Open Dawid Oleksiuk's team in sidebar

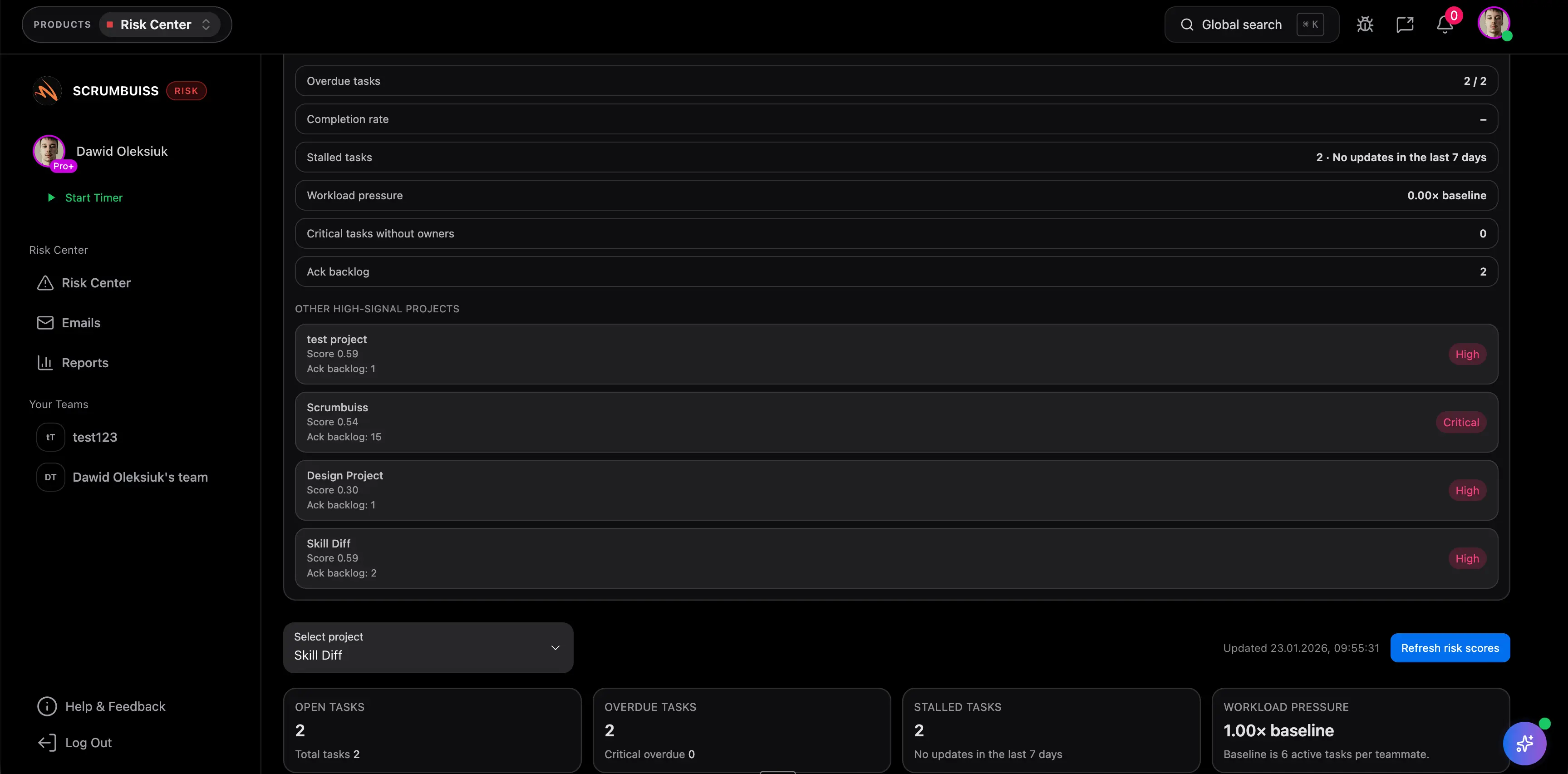(x=140, y=477)
